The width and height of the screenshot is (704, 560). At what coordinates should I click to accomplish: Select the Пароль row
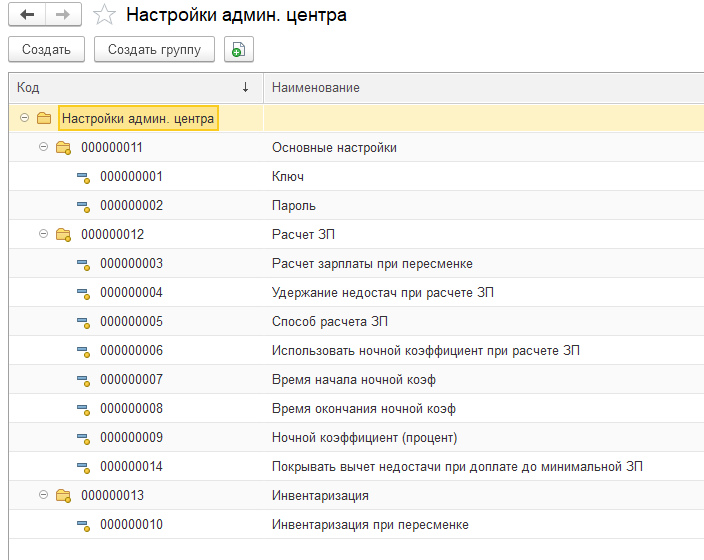tap(293, 206)
